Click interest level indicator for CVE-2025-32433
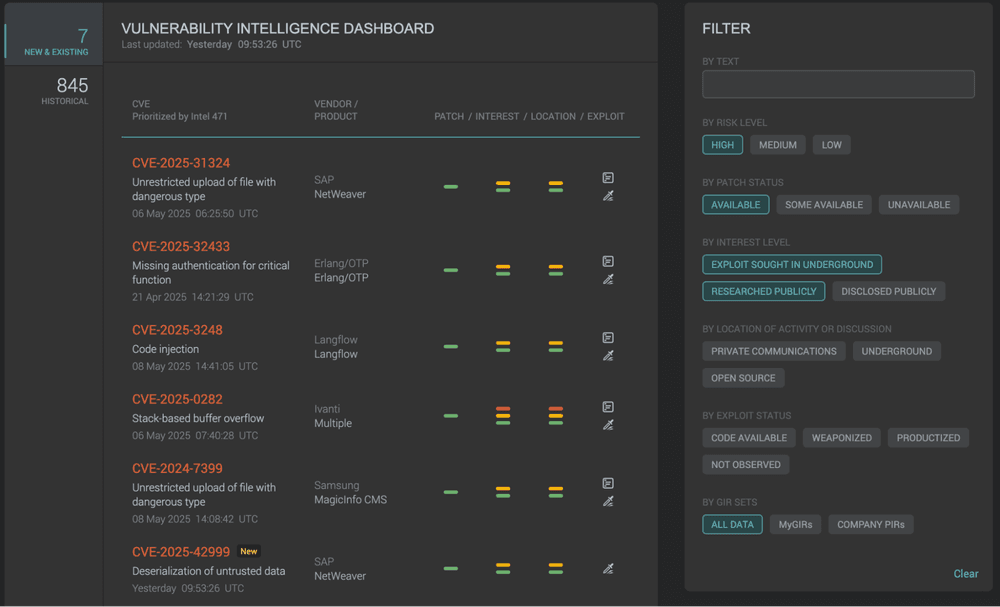 click(503, 270)
